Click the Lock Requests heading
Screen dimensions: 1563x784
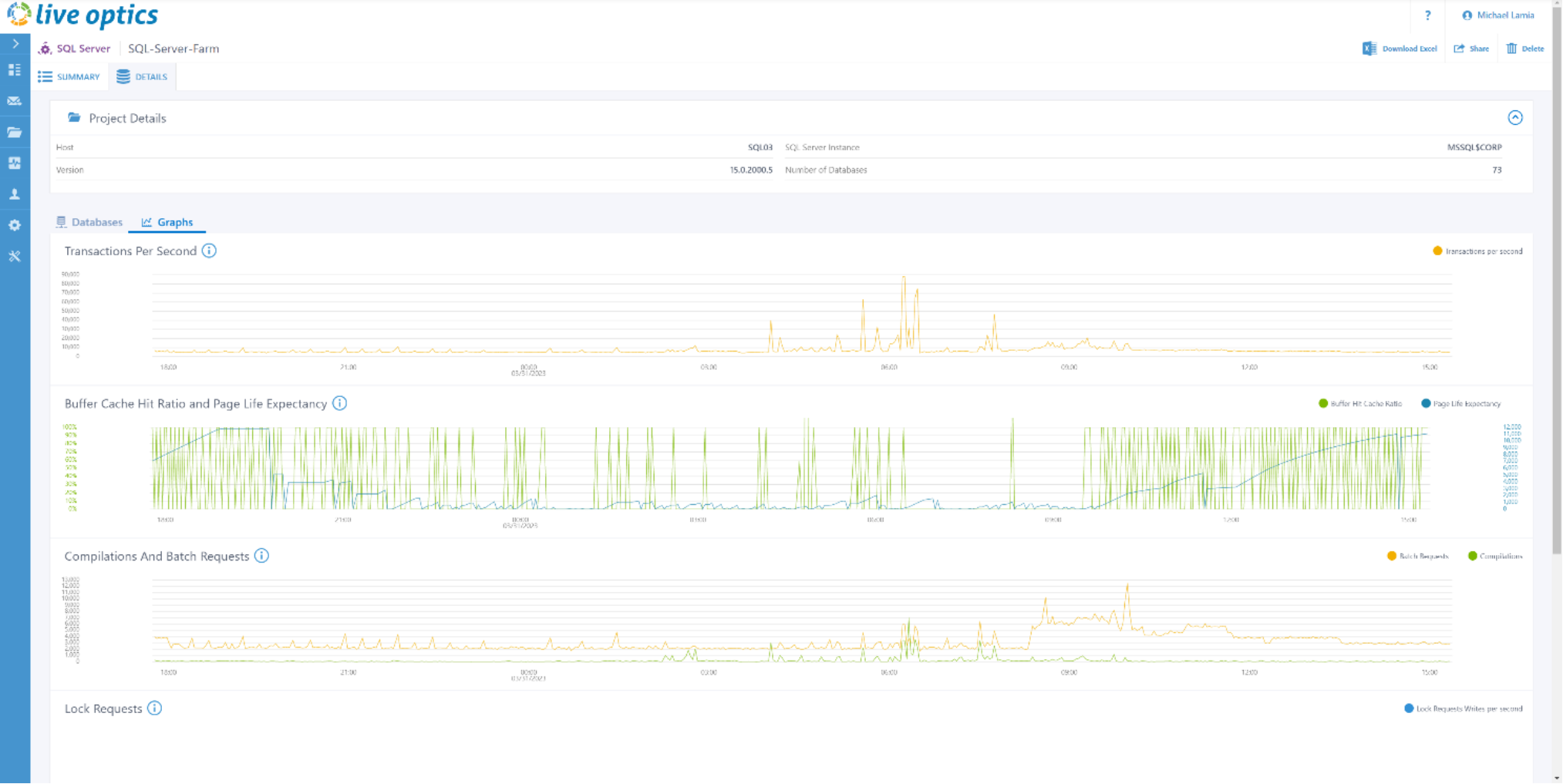point(103,708)
